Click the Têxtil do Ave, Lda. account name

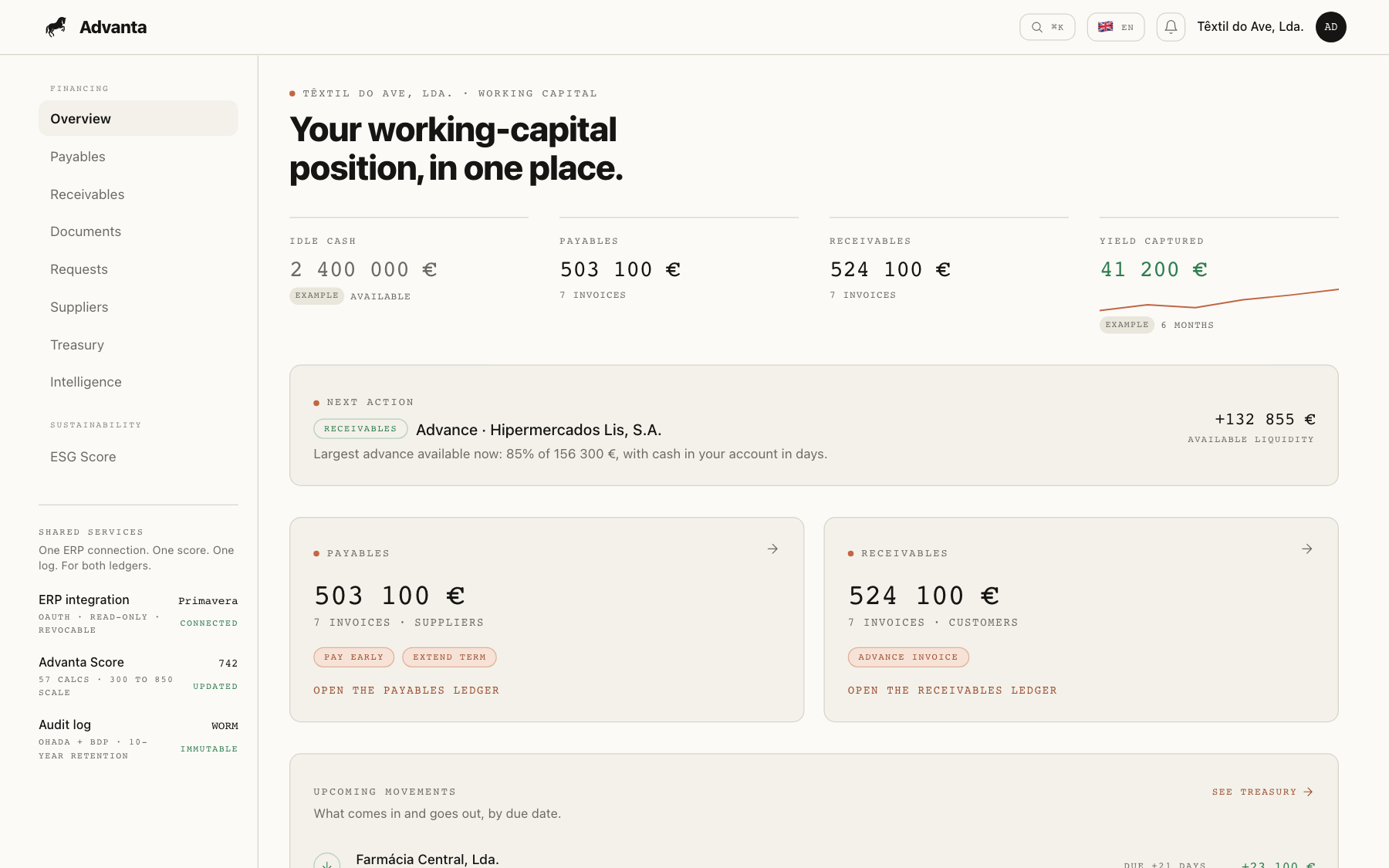(1250, 27)
